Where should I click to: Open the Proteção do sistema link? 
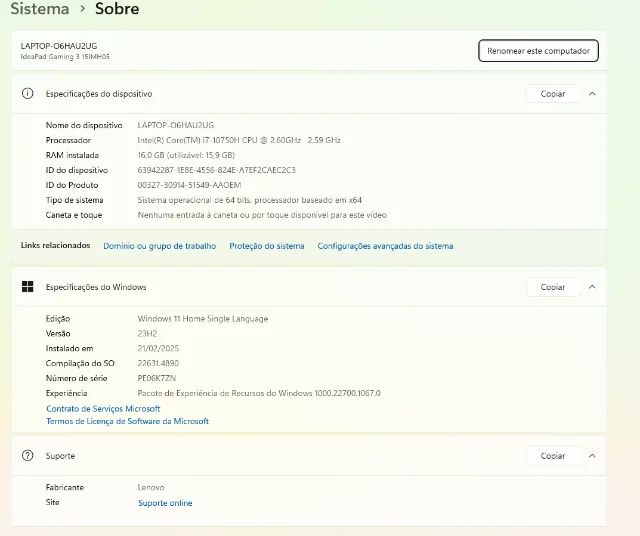pyautogui.click(x=266, y=246)
